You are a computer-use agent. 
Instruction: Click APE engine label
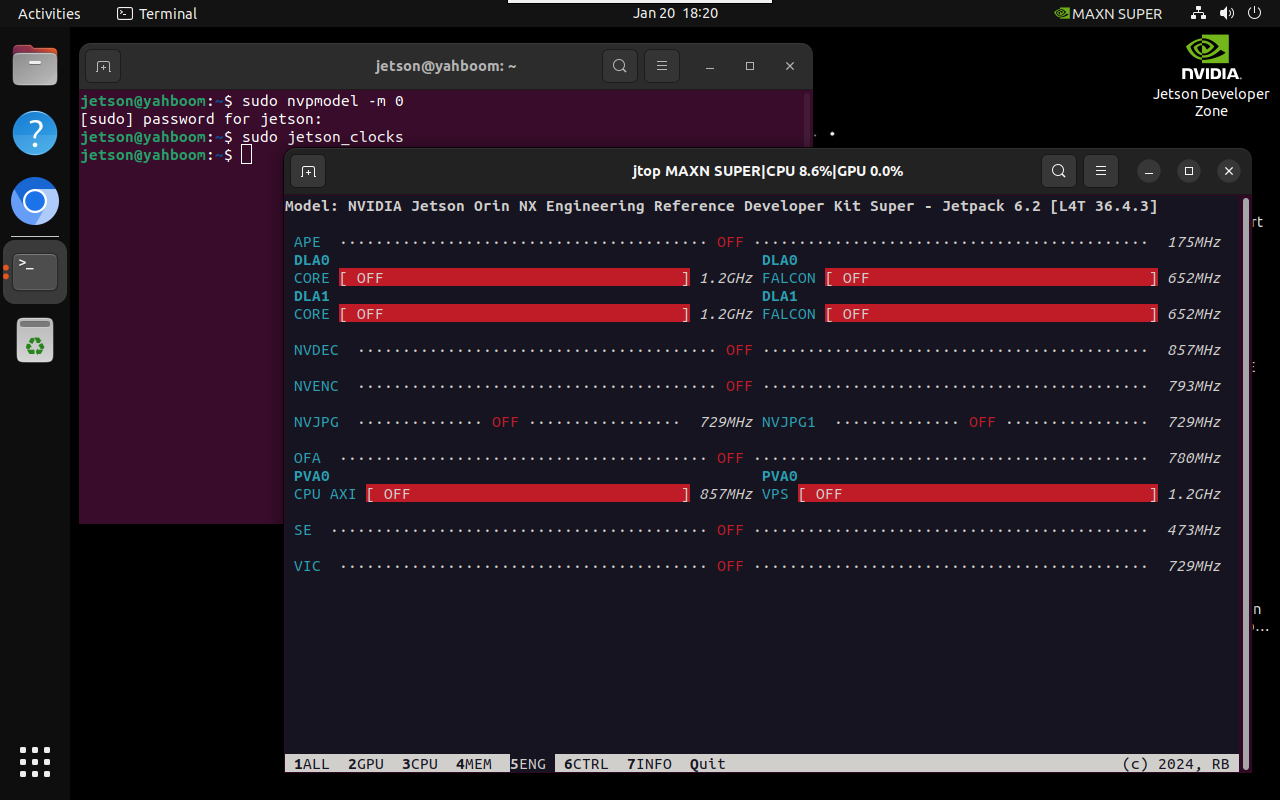307,242
